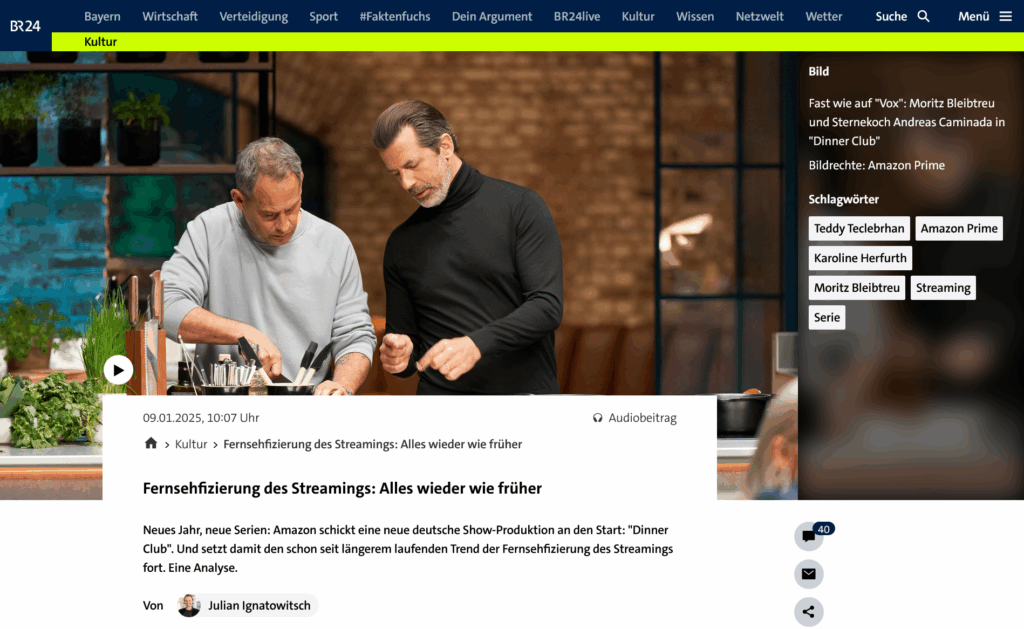Screen dimensions: 1024x629
Task: Select the Amazon Prime tag
Action: tap(959, 229)
